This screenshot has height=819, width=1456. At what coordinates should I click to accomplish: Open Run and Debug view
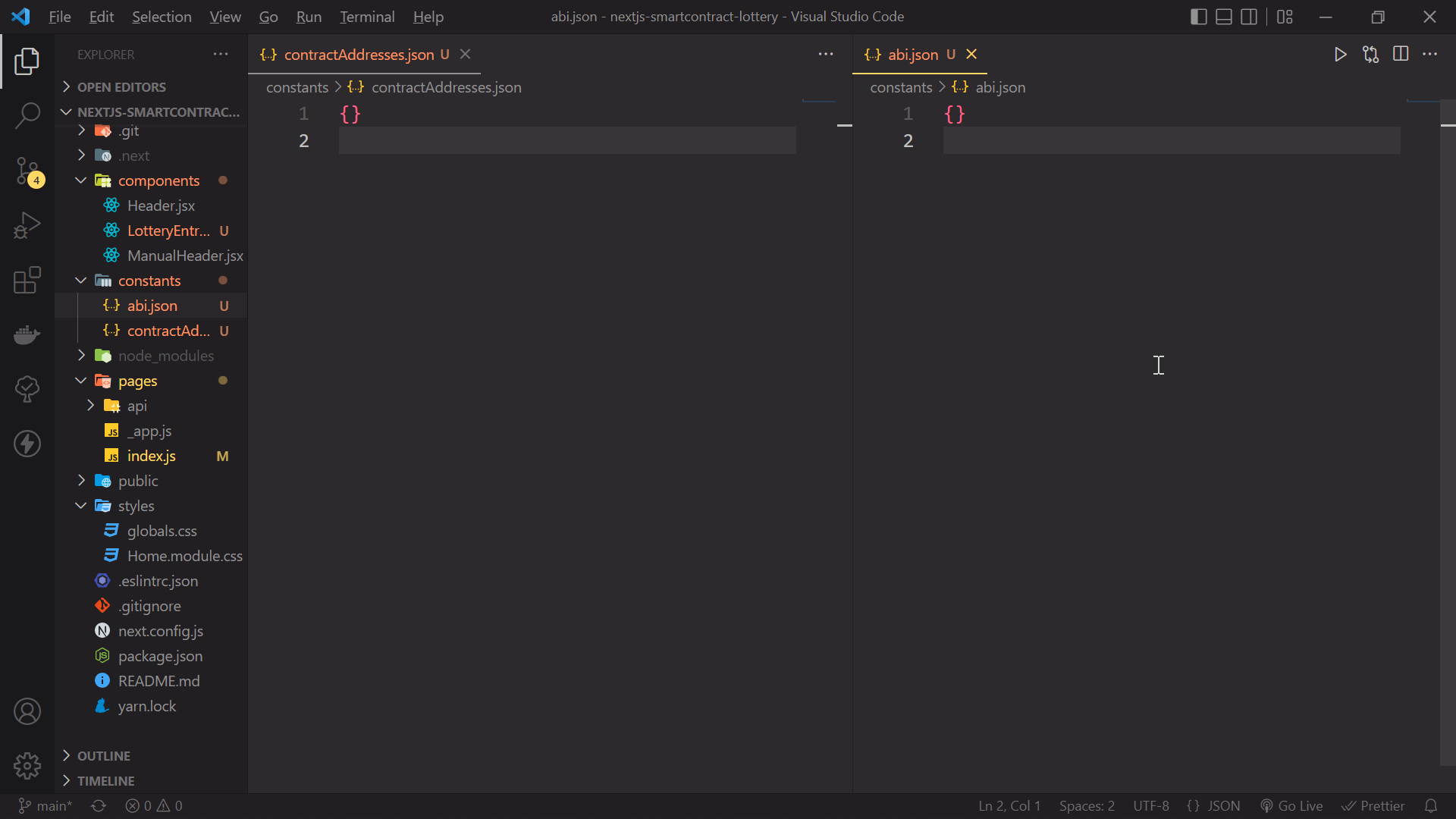pyautogui.click(x=27, y=225)
